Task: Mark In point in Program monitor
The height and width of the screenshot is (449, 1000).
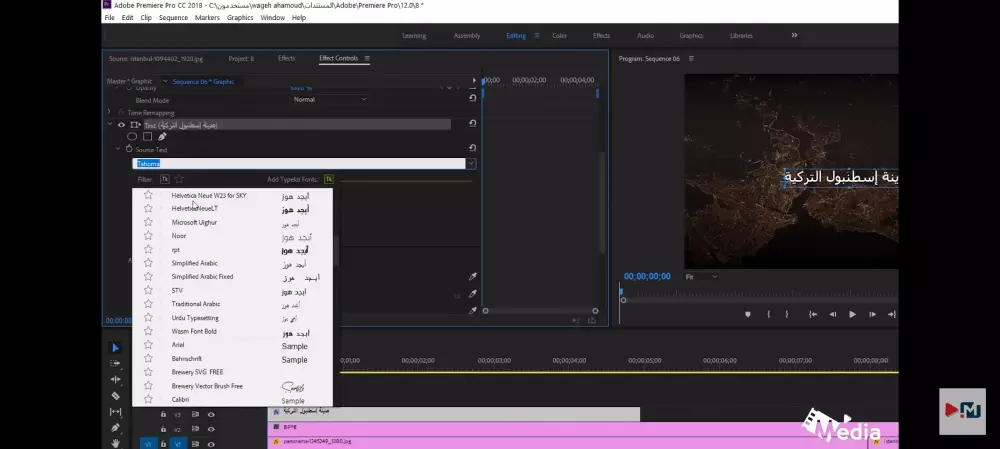Action: [x=768, y=314]
